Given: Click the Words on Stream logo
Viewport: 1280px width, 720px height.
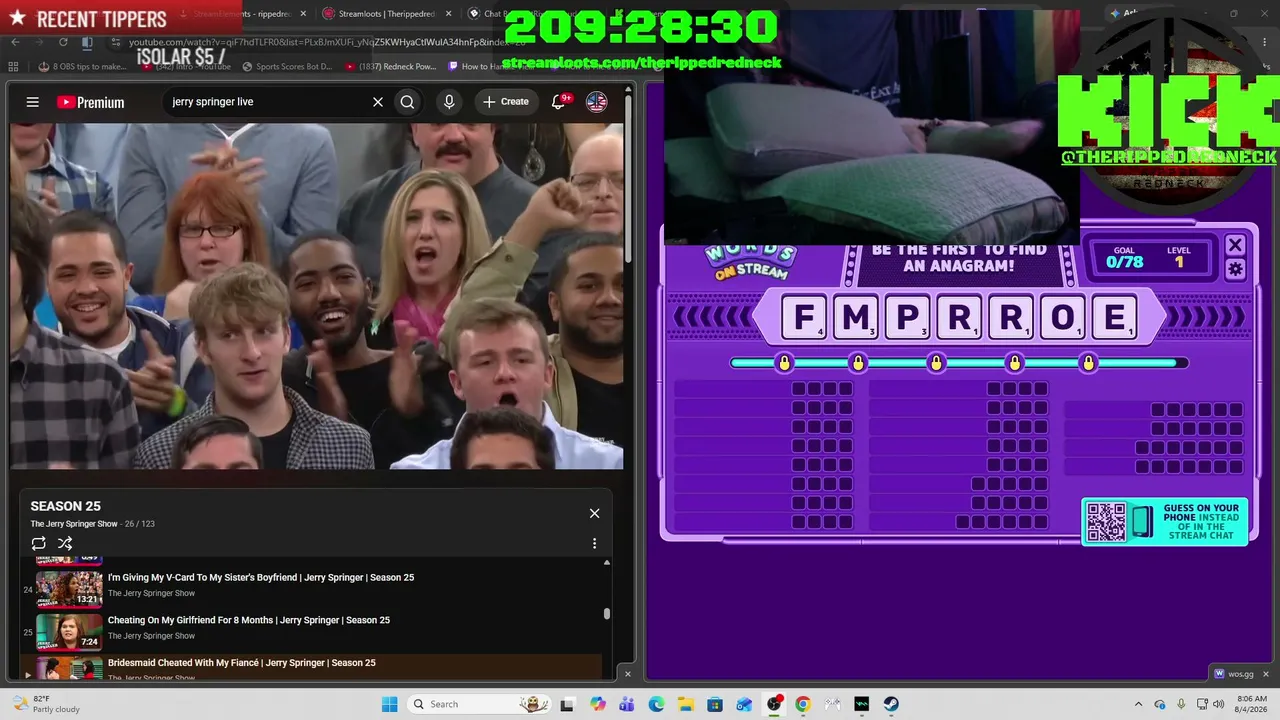Looking at the screenshot, I should [x=750, y=261].
